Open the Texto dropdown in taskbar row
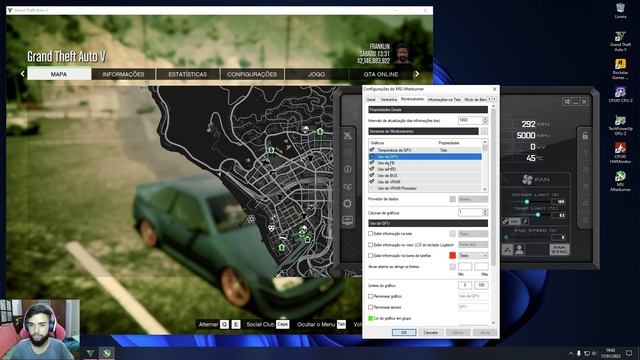Image resolution: width=640 pixels, height=360 pixels. coord(473,255)
